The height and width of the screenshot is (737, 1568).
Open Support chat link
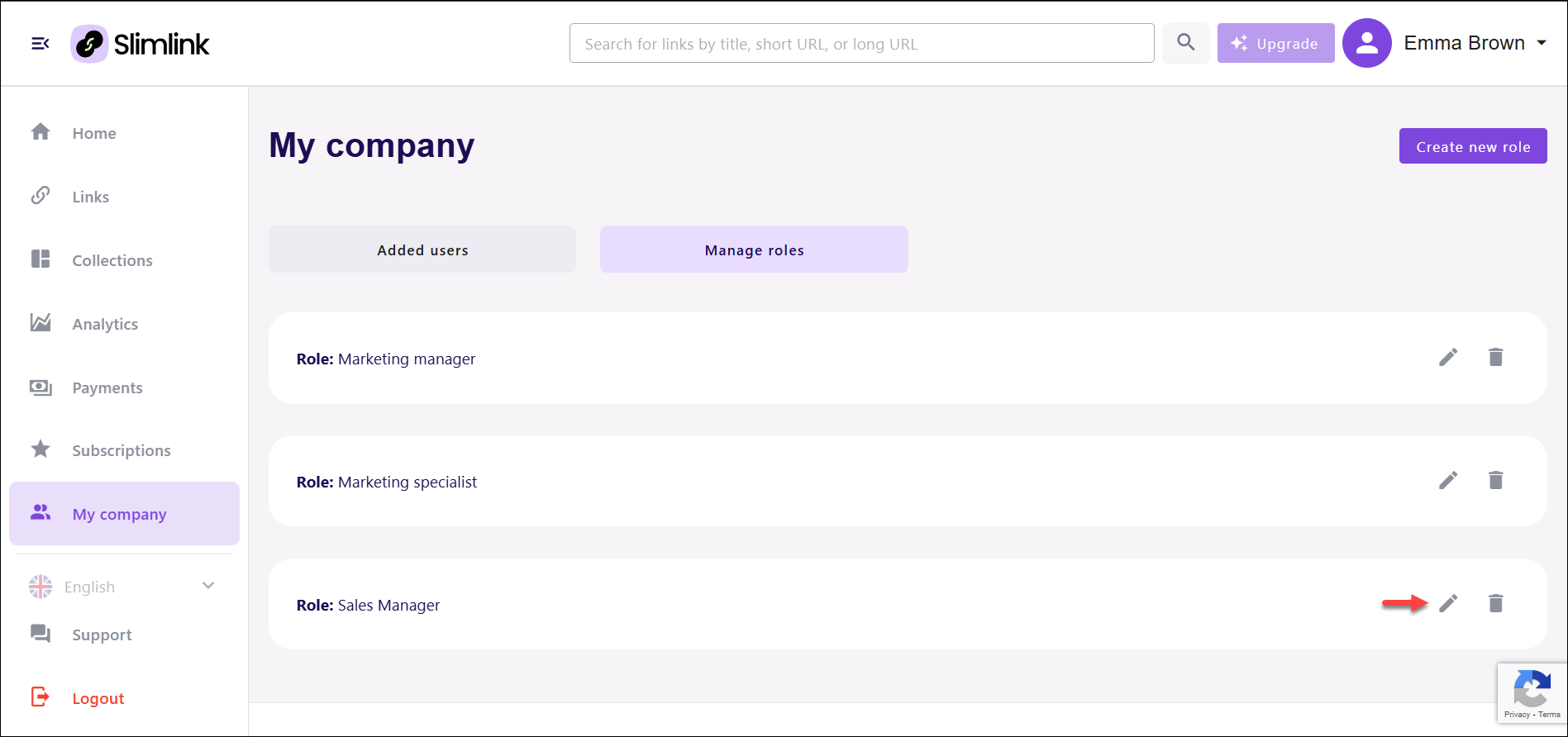(x=102, y=635)
